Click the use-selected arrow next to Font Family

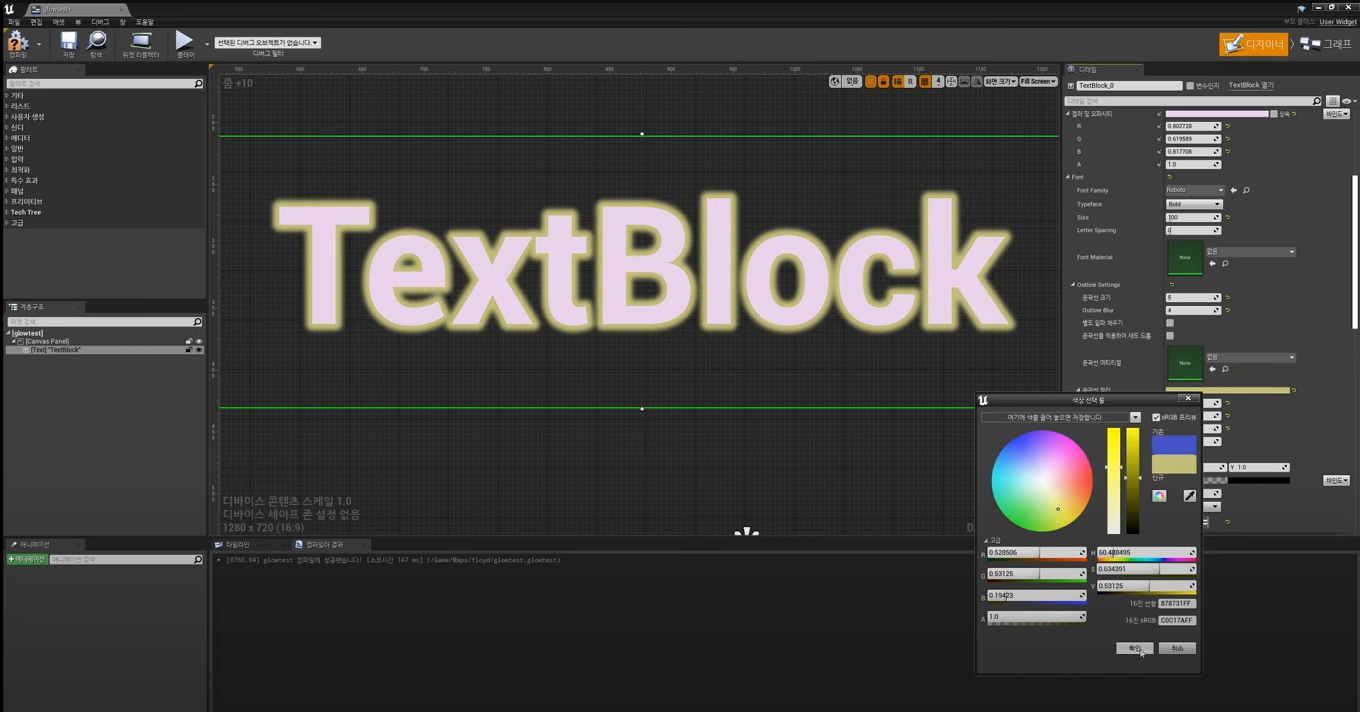1233,190
